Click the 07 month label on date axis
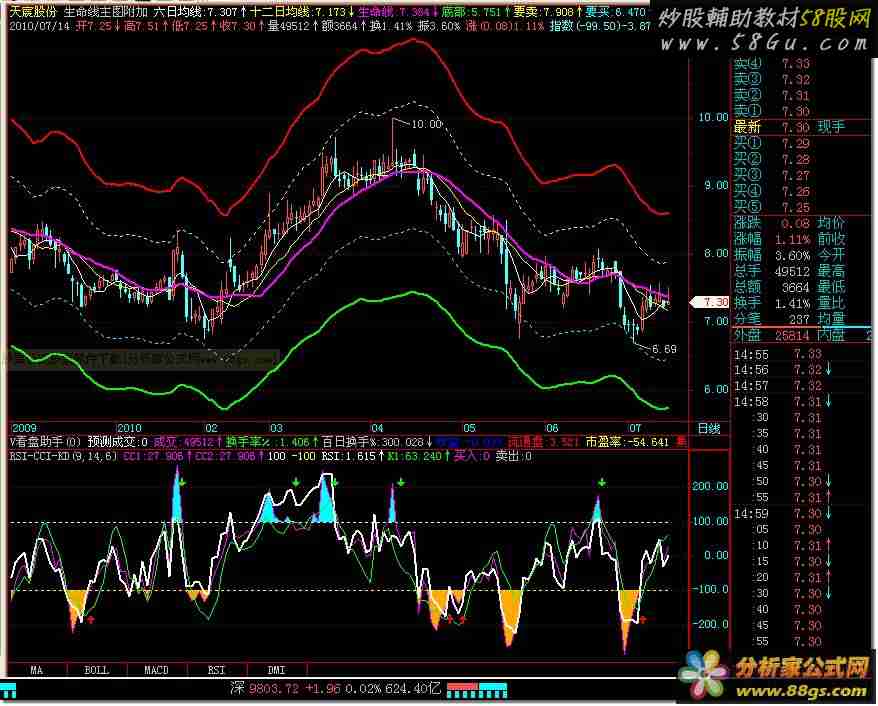The width and height of the screenshot is (878, 706). pyautogui.click(x=634, y=428)
